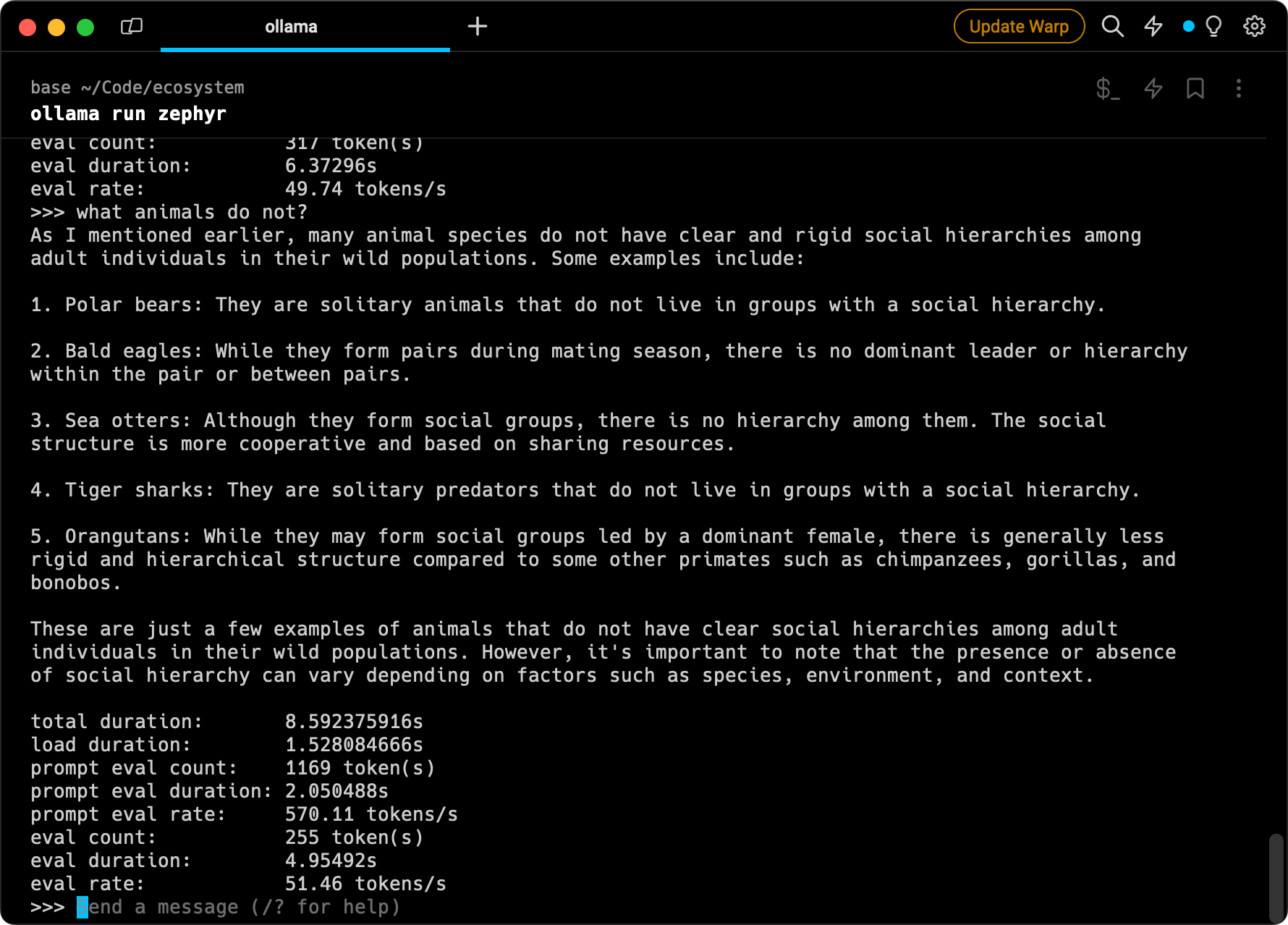Screen dimensions: 1288x925
Task: Open a new tab with the plus icon
Action: 478,27
